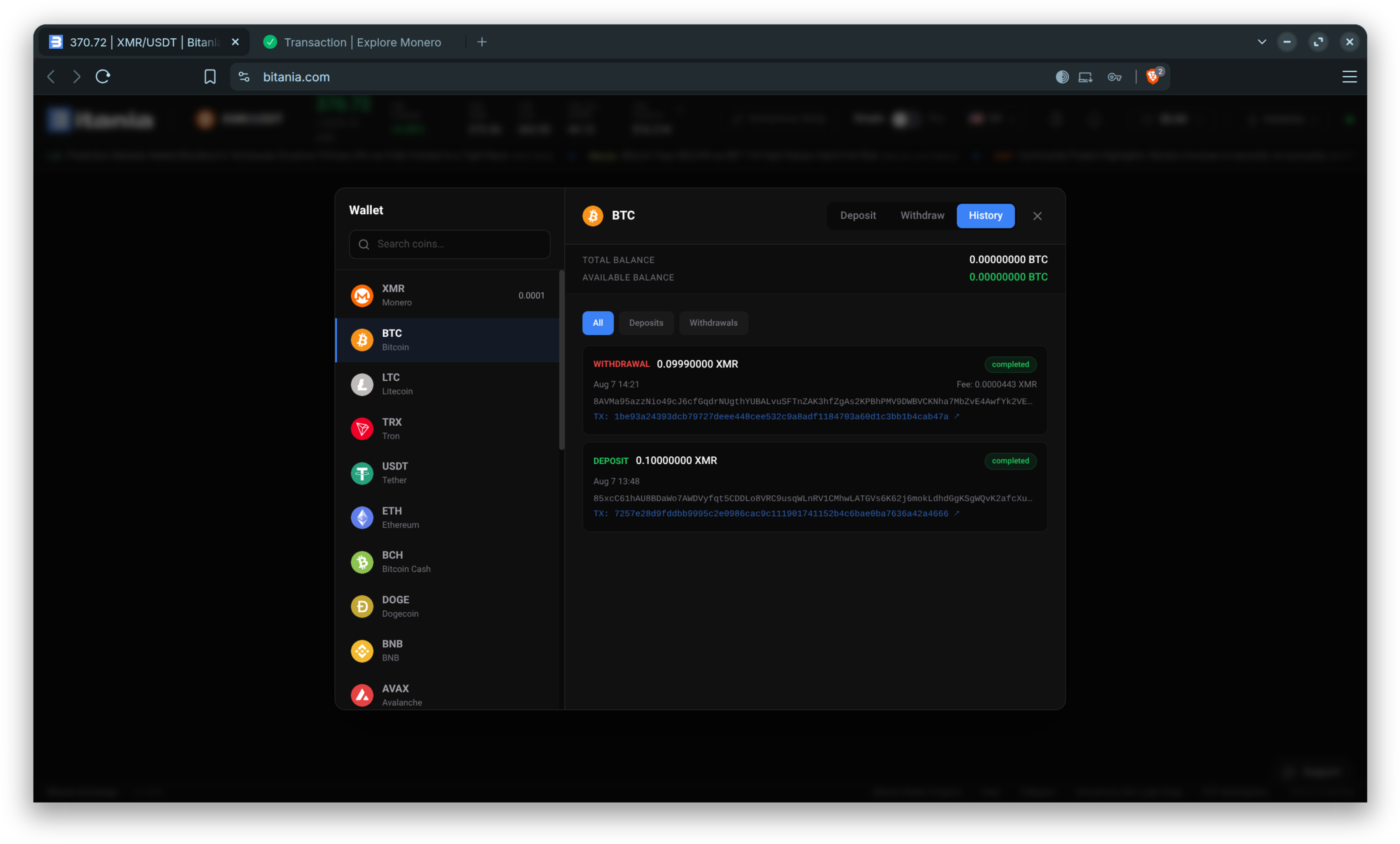
Task: Click the Bitcoin Cash coin icon
Action: click(x=362, y=562)
